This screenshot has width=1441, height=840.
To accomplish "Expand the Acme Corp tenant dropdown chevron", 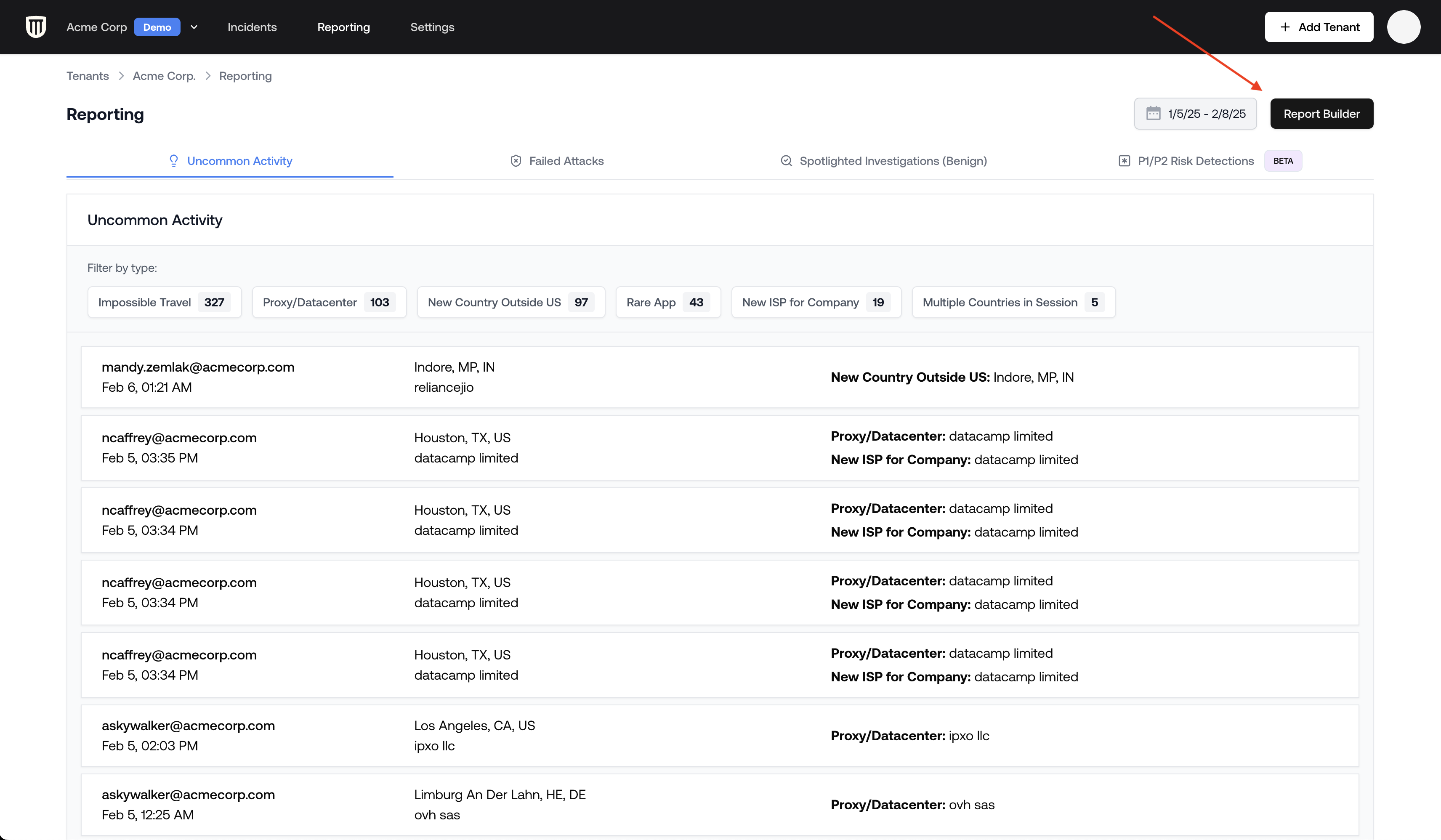I will (194, 27).
